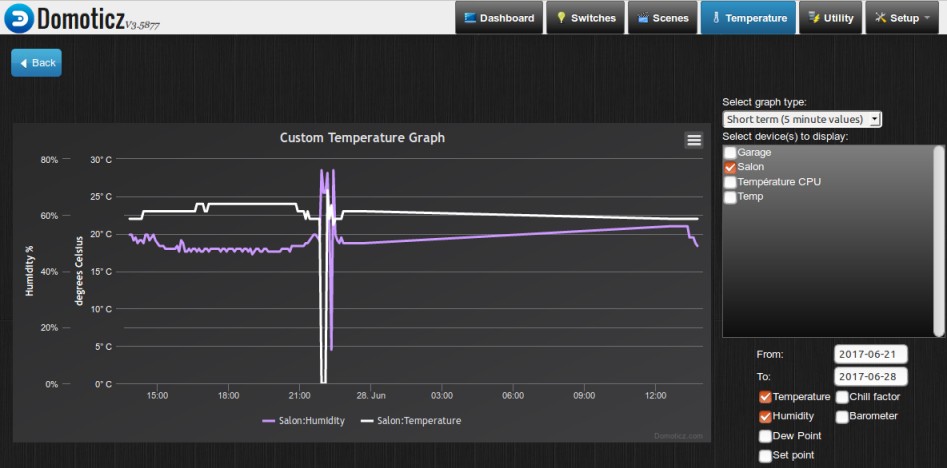Tick the Température CPU checkbox
The height and width of the screenshot is (468, 947).
click(x=730, y=182)
